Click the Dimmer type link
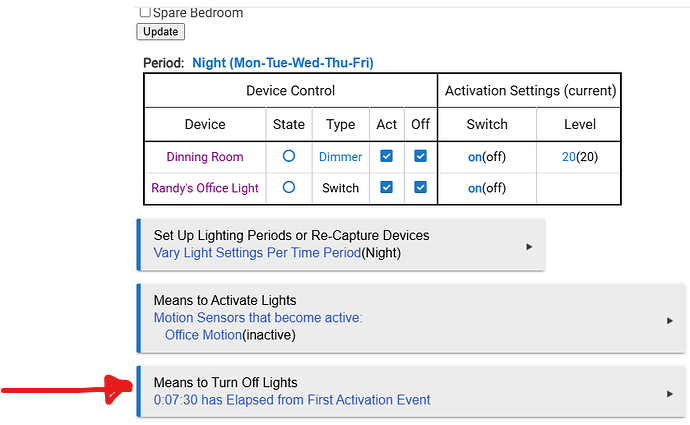Image resolution: width=690 pixels, height=425 pixels. 341,157
